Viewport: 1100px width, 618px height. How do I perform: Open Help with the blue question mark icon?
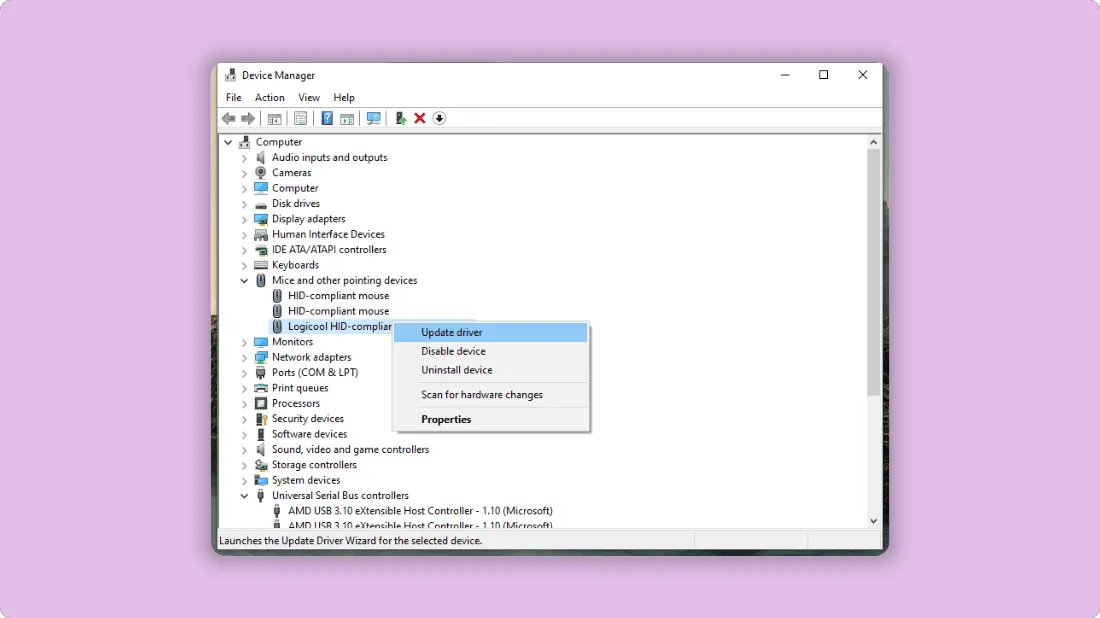click(x=327, y=119)
